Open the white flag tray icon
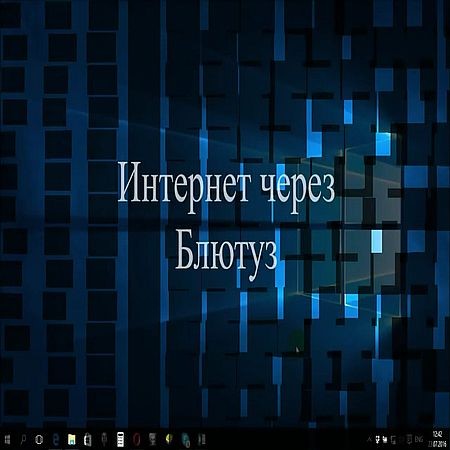450x450 pixels. coord(385,440)
